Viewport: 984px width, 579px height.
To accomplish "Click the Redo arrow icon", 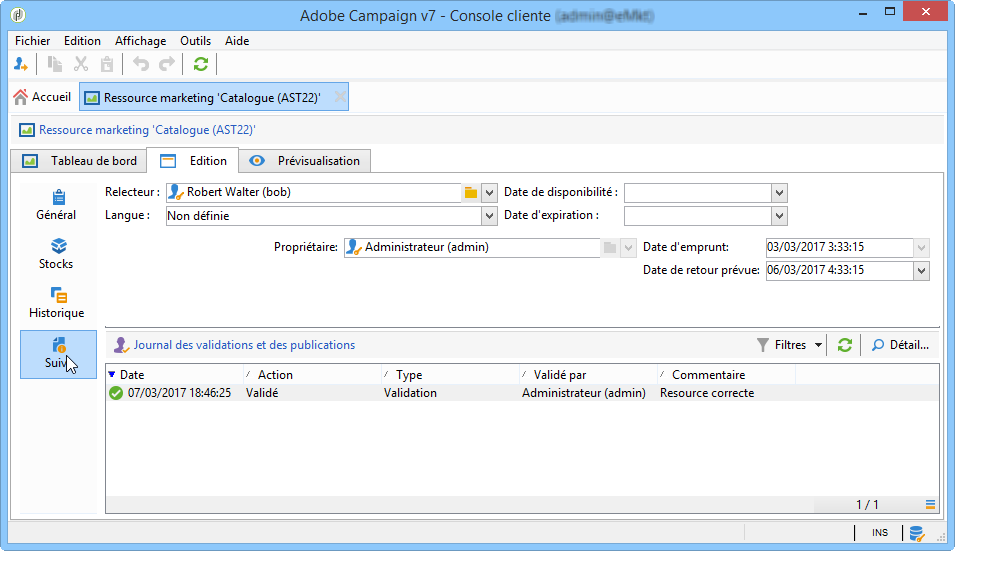I will pos(167,64).
